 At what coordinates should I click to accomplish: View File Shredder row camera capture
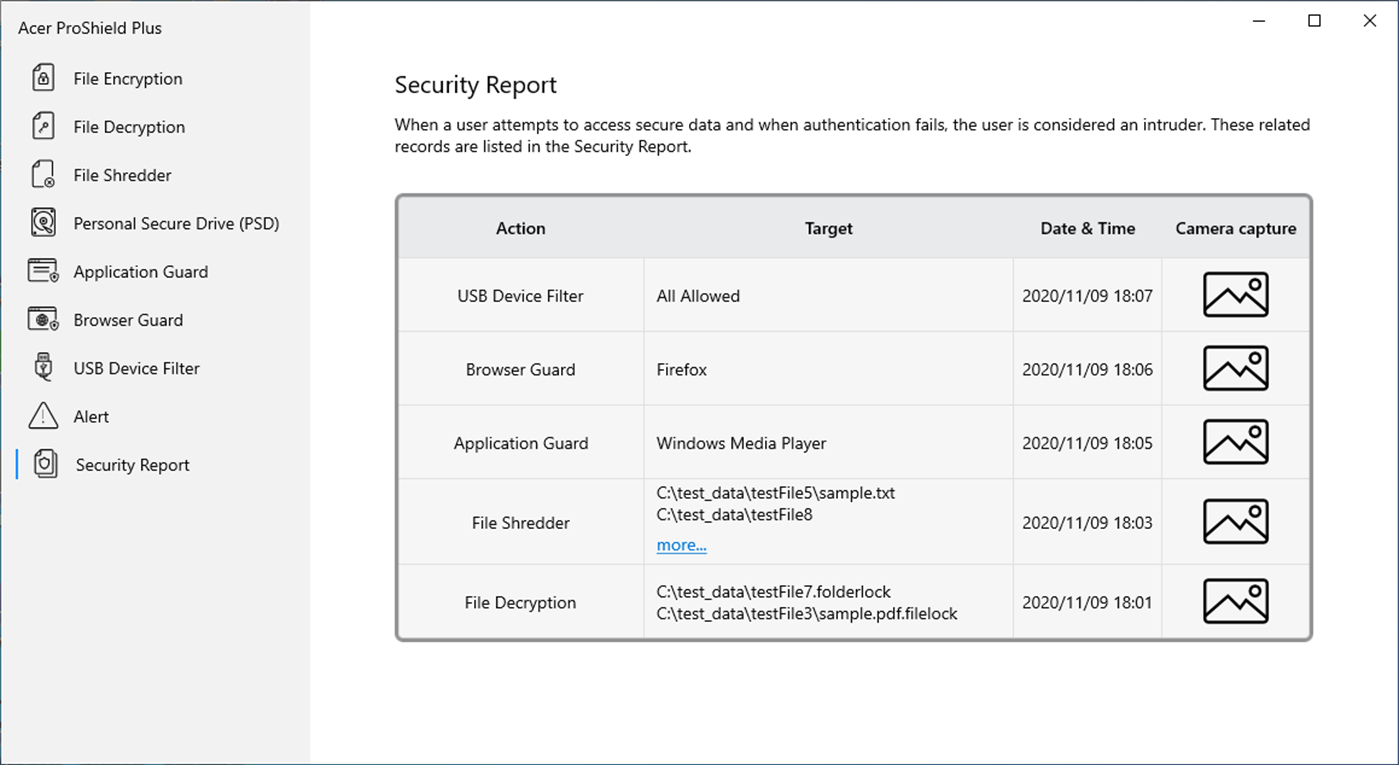[1236, 522]
